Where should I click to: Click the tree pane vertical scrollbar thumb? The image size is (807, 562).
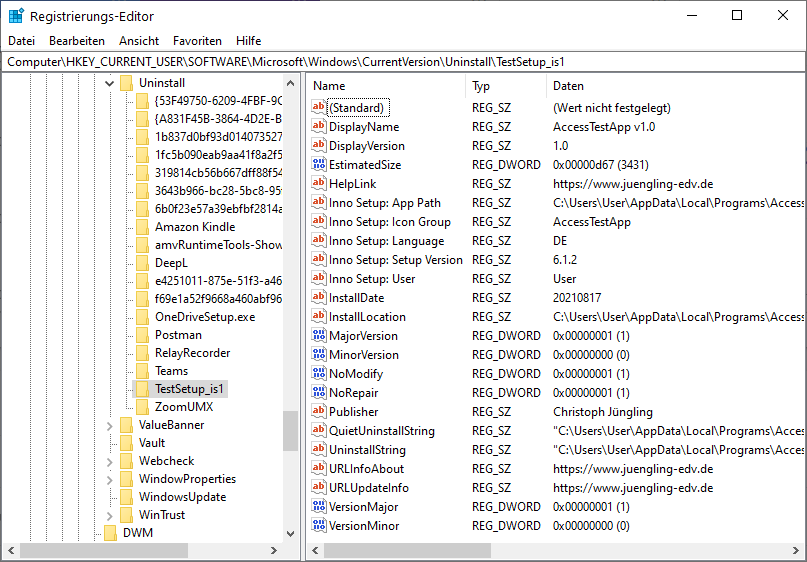point(290,431)
